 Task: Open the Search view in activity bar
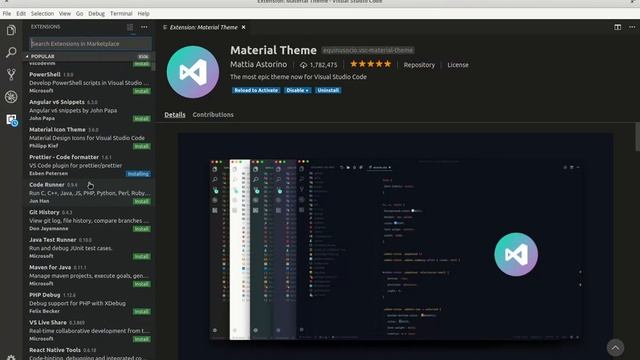(11, 52)
